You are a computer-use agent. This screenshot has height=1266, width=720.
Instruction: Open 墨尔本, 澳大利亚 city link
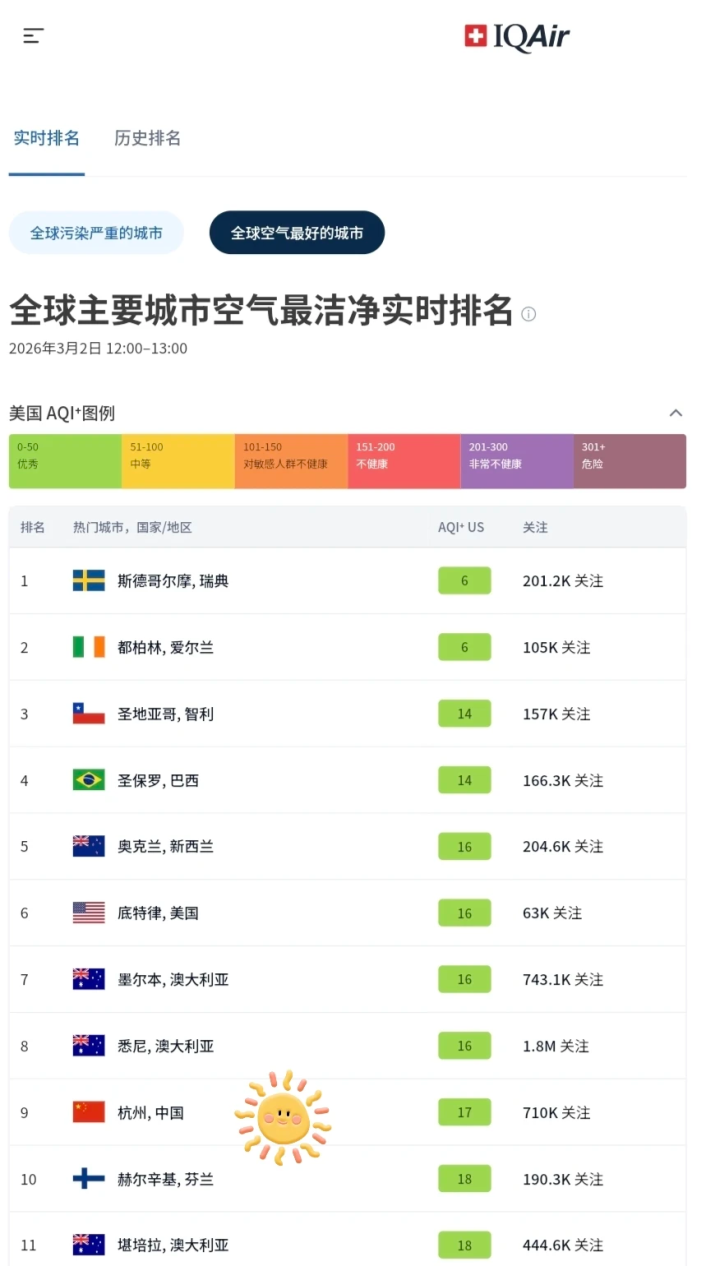coord(173,980)
